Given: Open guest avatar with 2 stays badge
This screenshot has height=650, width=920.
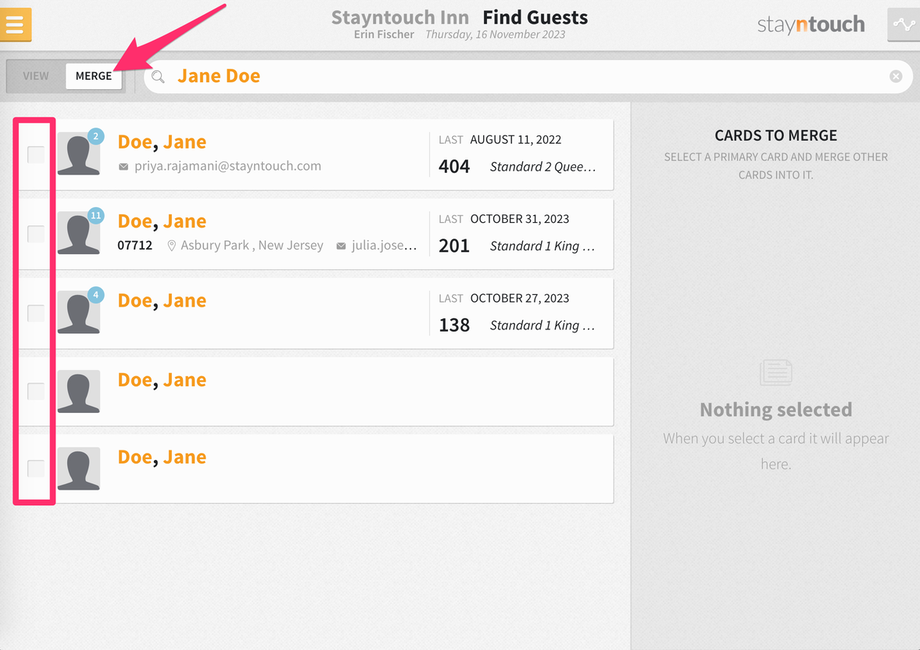Looking at the screenshot, I should pos(79,154).
